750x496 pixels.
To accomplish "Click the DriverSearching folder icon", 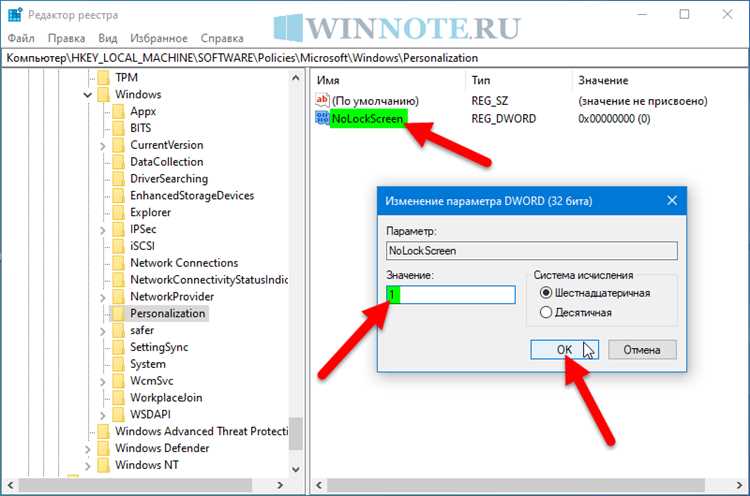I will (118, 178).
